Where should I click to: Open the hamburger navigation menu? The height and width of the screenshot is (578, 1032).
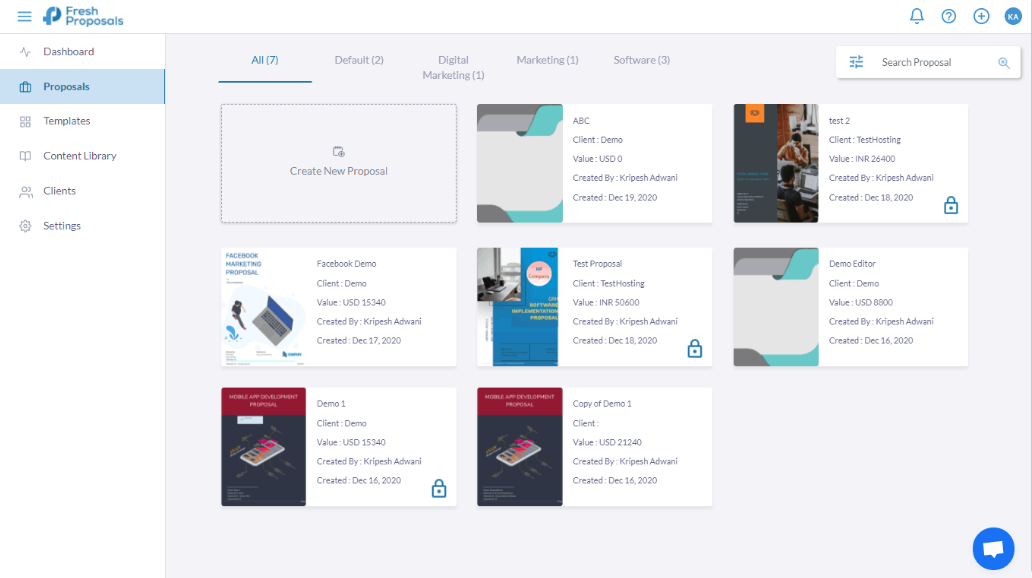[x=24, y=15]
